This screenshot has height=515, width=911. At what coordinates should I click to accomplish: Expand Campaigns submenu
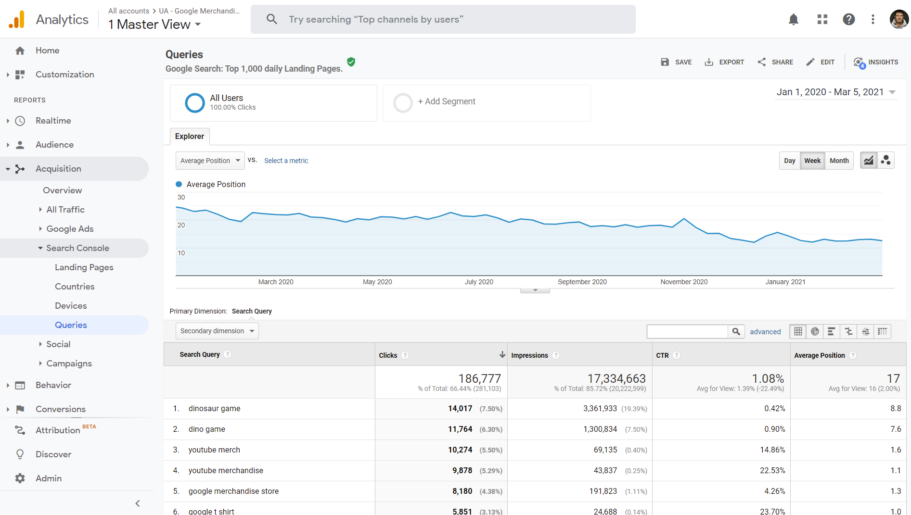(40, 363)
